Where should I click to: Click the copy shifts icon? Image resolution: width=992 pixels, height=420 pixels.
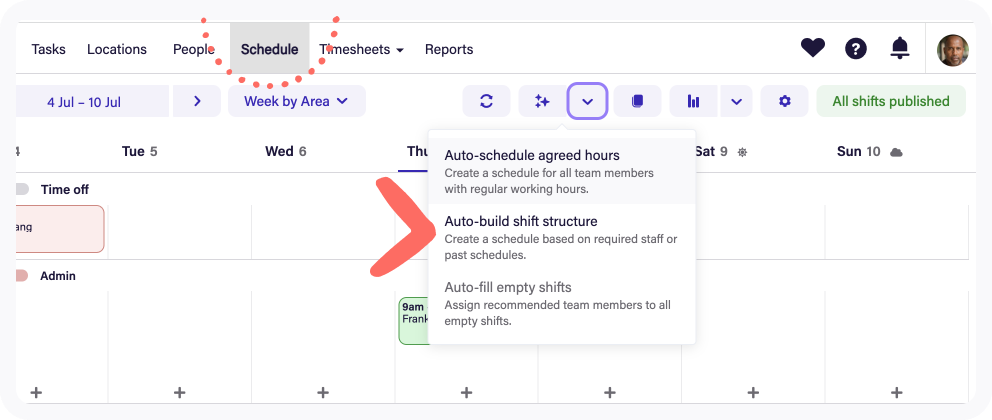637,101
